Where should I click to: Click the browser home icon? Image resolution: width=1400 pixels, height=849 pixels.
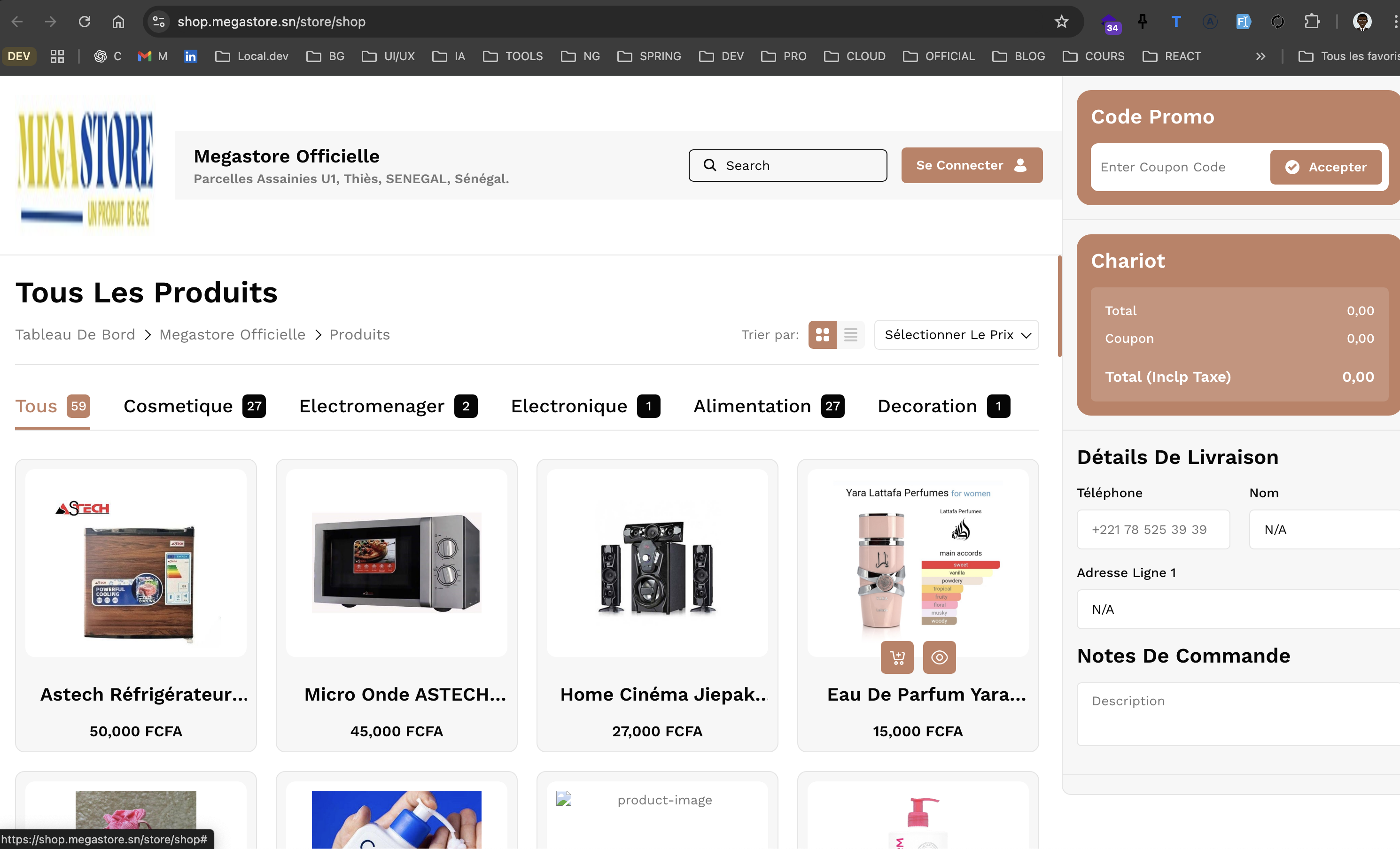pos(118,22)
